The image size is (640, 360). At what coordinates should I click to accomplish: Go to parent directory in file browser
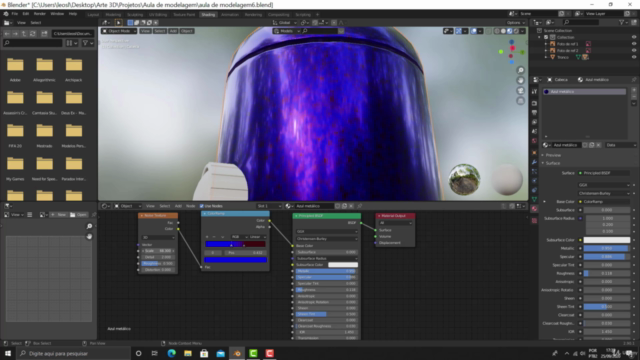24,33
